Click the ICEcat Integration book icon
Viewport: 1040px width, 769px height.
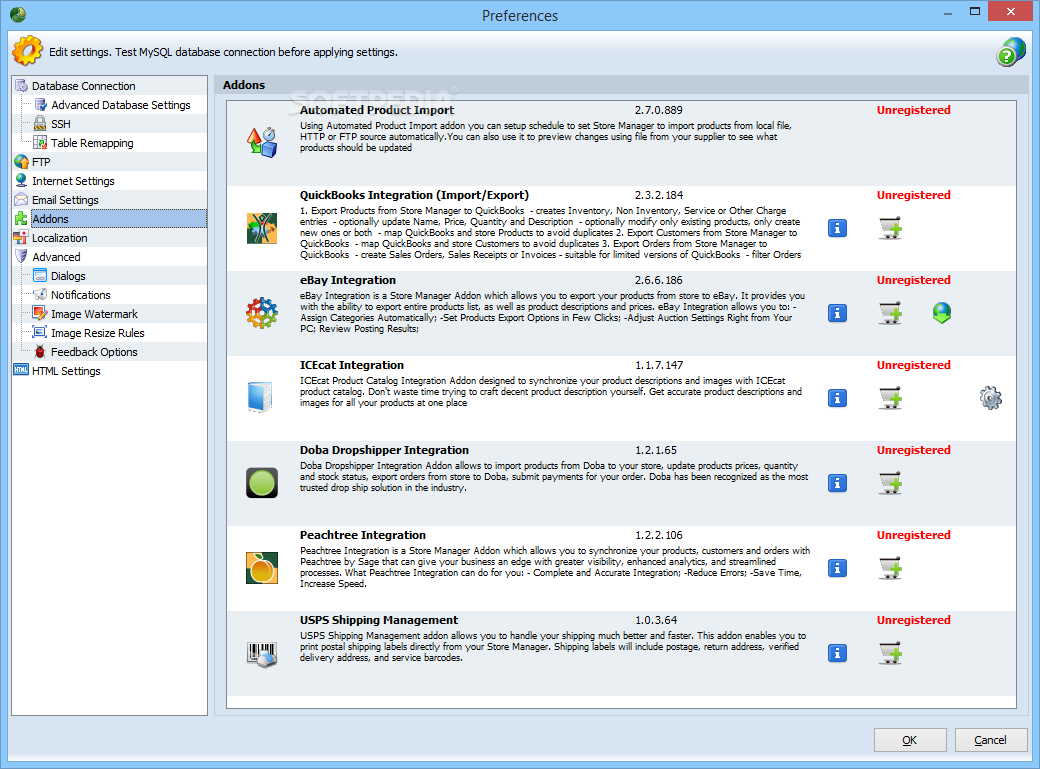[260, 397]
